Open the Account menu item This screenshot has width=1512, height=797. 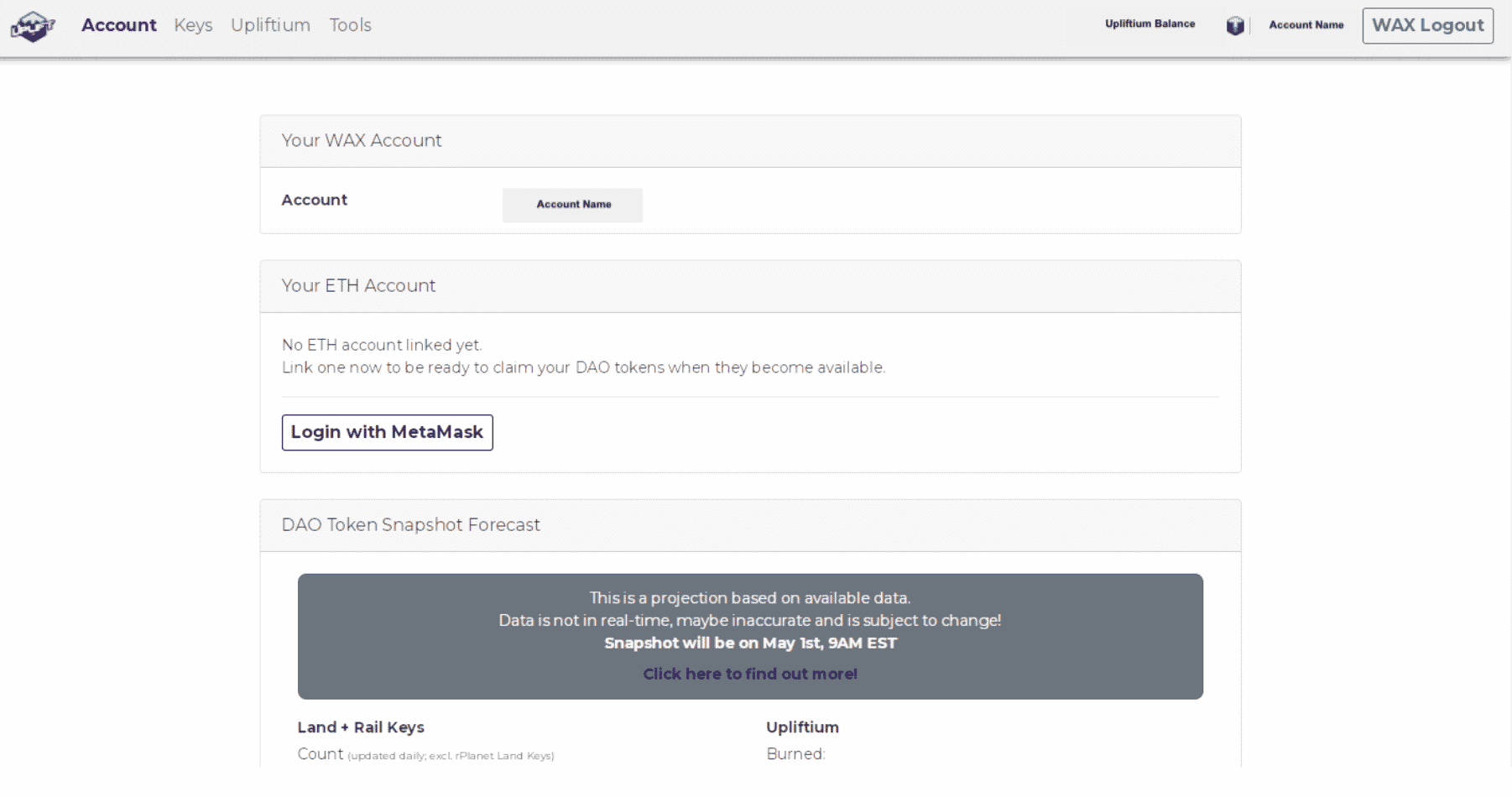point(119,25)
